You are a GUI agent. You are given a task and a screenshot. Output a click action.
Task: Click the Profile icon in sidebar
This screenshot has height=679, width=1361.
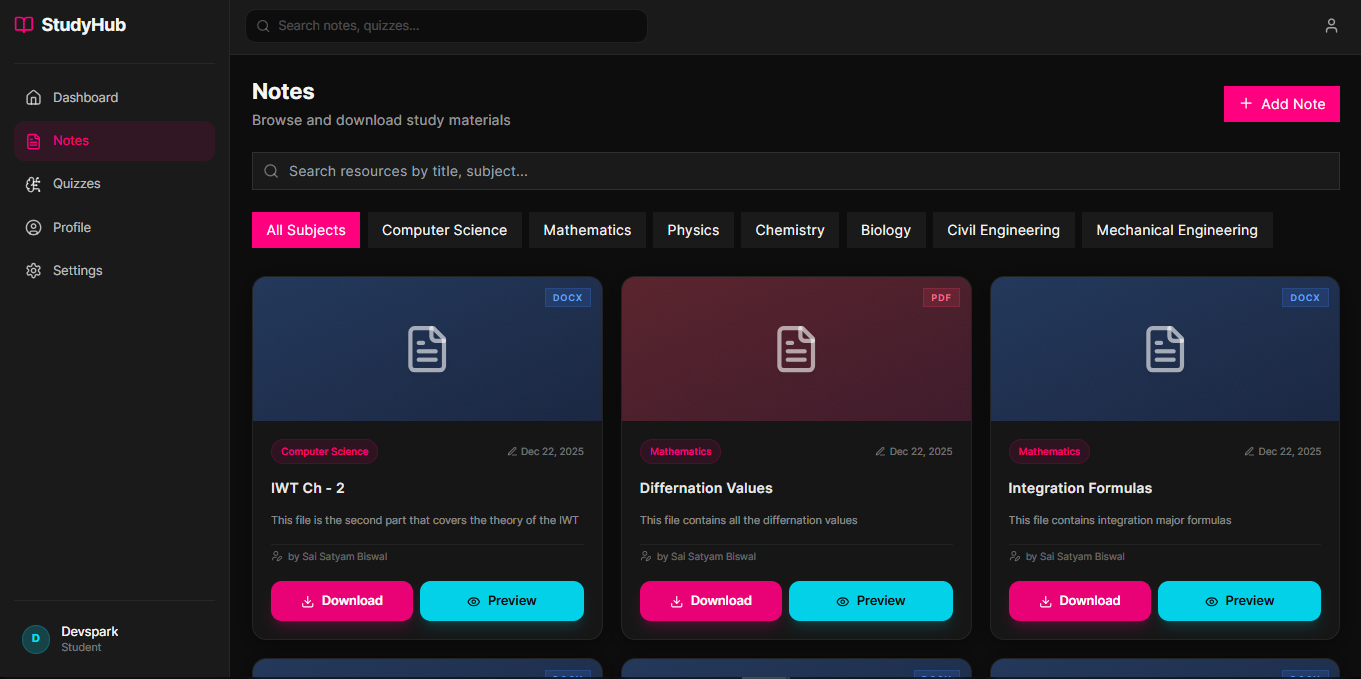(34, 228)
